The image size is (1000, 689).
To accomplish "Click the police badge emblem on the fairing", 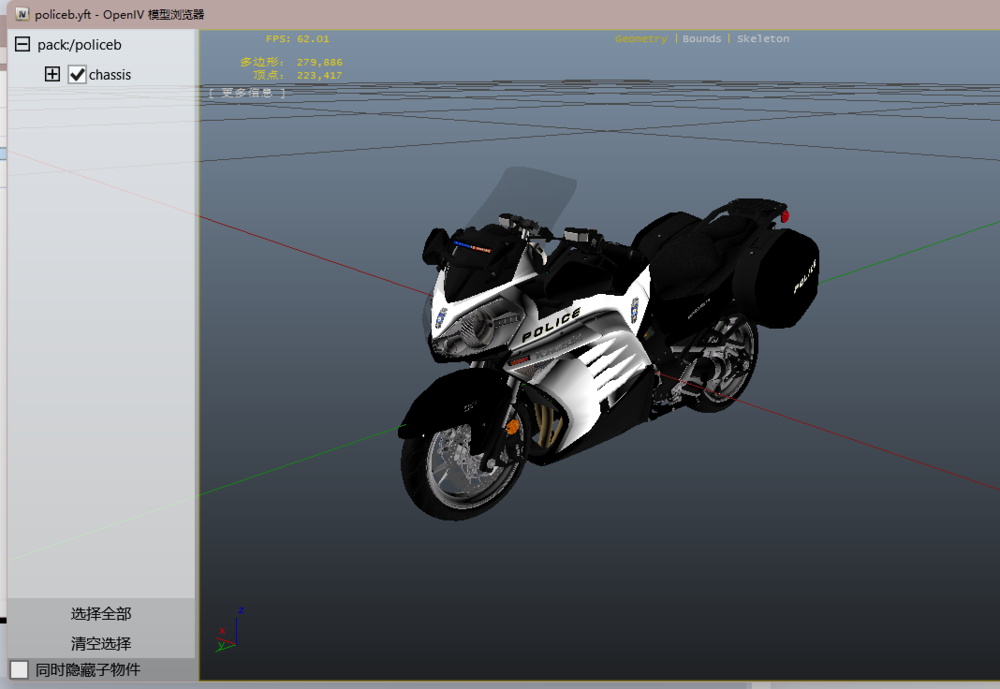I will [634, 305].
